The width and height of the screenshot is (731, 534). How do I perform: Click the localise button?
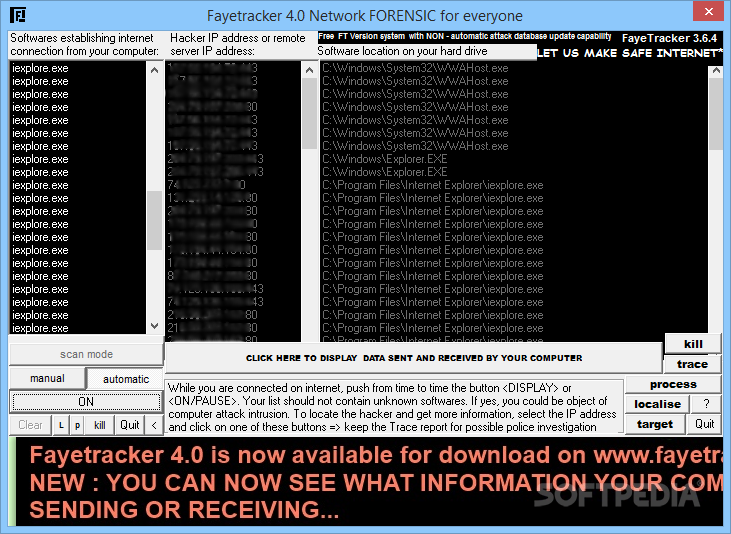pos(657,404)
